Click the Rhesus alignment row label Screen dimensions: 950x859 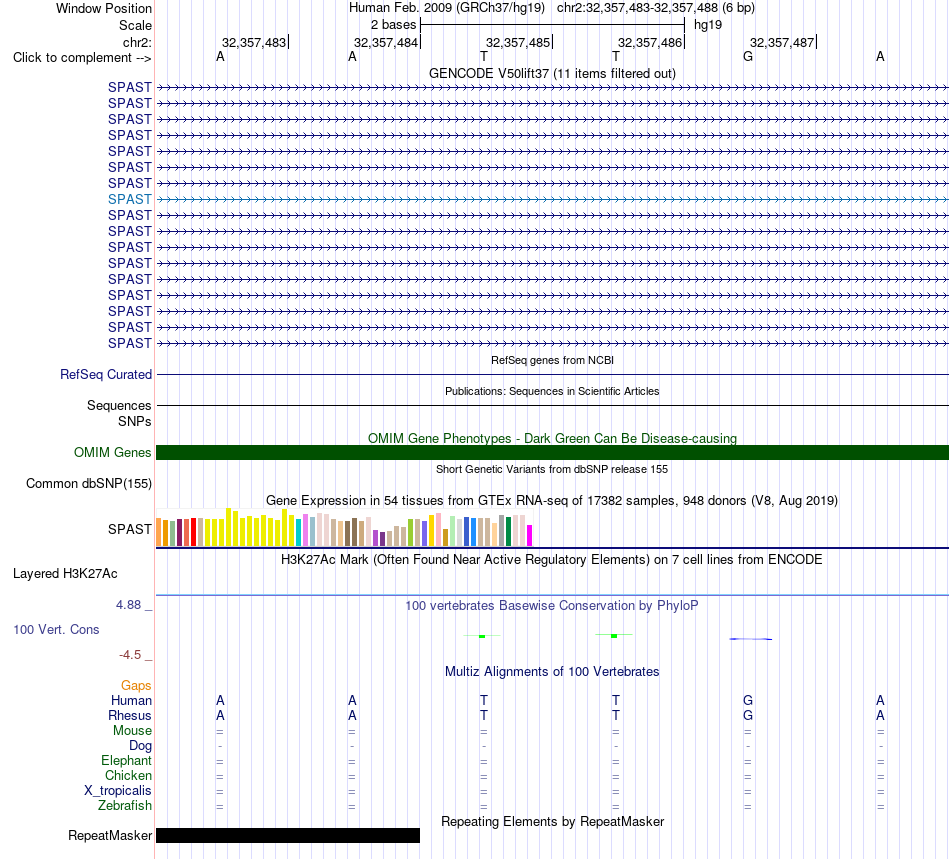130,715
